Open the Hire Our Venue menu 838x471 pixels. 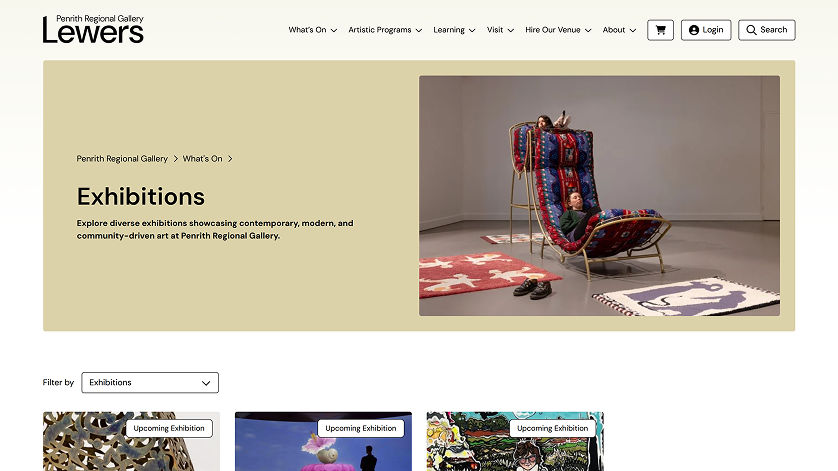(x=558, y=30)
